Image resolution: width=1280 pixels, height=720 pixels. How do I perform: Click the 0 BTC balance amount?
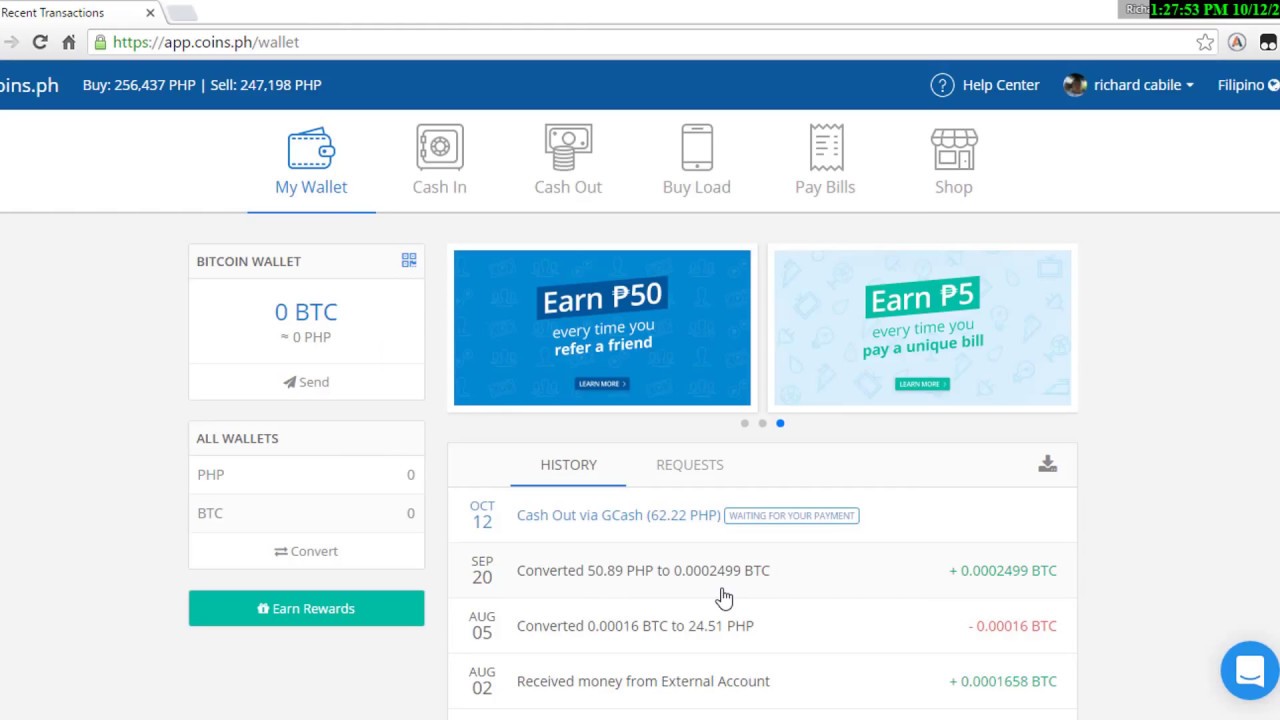click(x=306, y=312)
